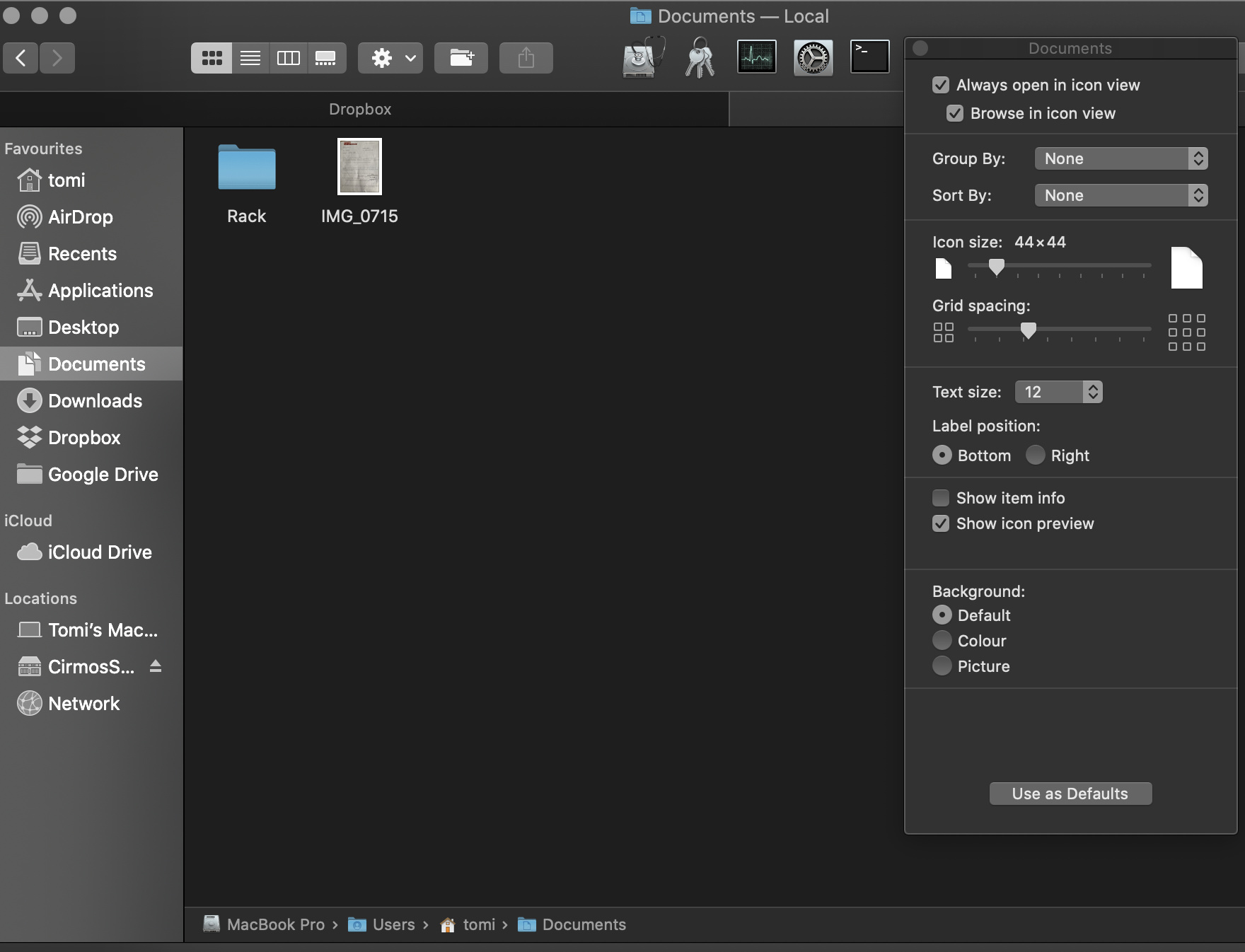The height and width of the screenshot is (952, 1245).
Task: Open Disk Utility from toolbar
Action: [642, 57]
